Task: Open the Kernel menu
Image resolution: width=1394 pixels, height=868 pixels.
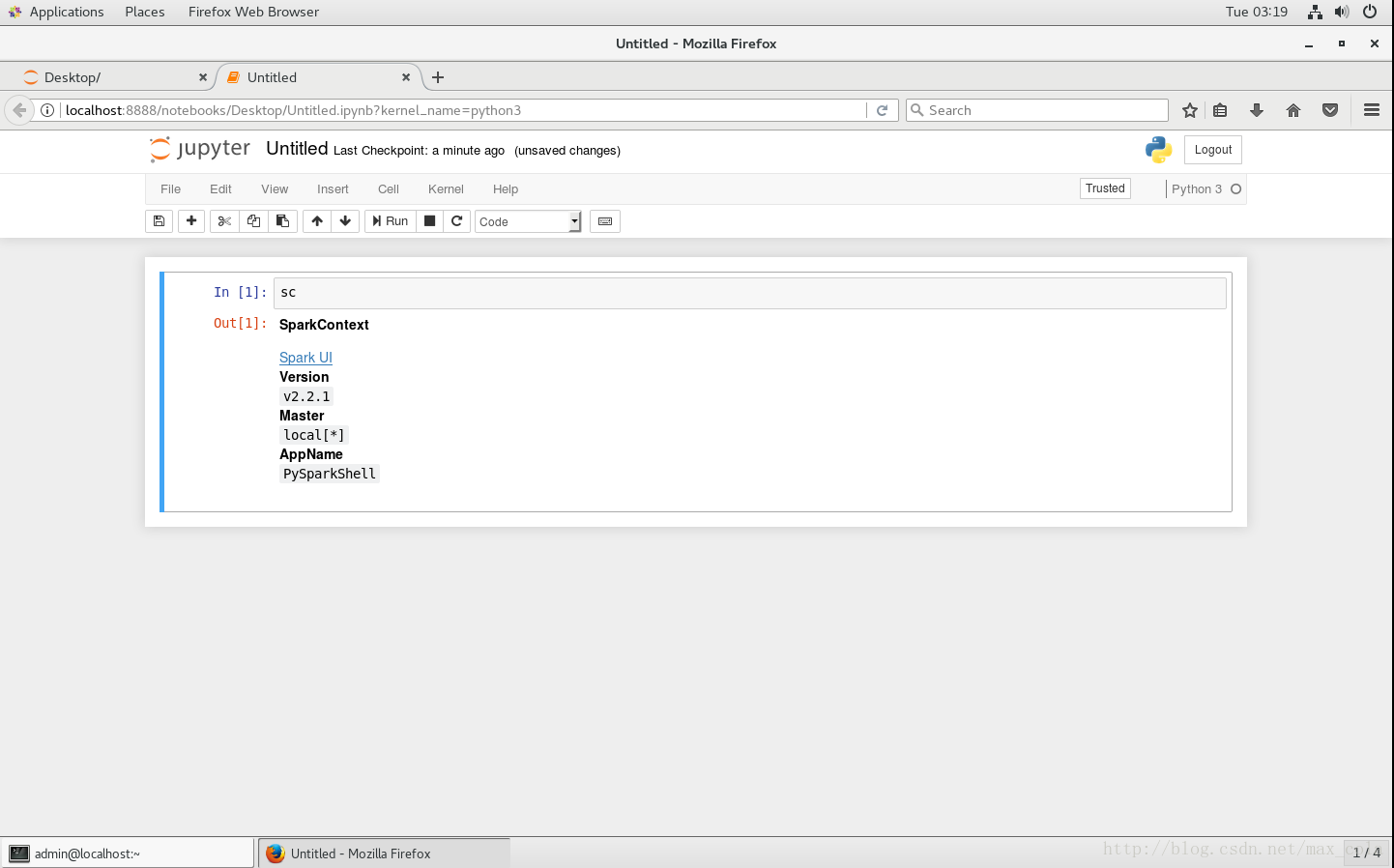Action: point(446,189)
